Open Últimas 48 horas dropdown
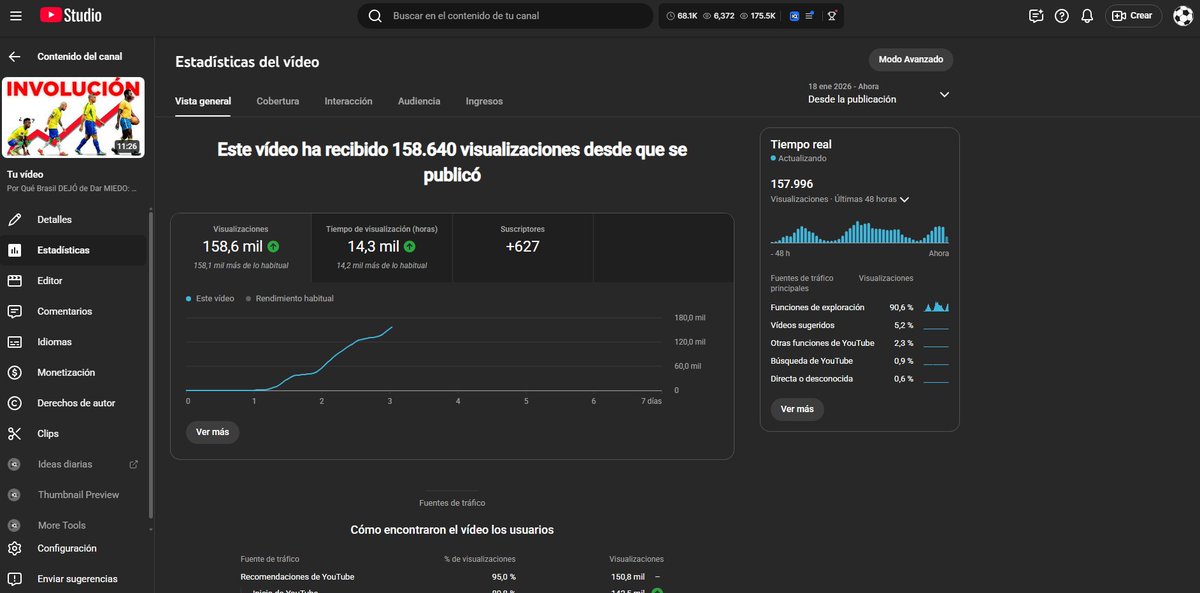The image size is (1200, 593). [x=840, y=199]
